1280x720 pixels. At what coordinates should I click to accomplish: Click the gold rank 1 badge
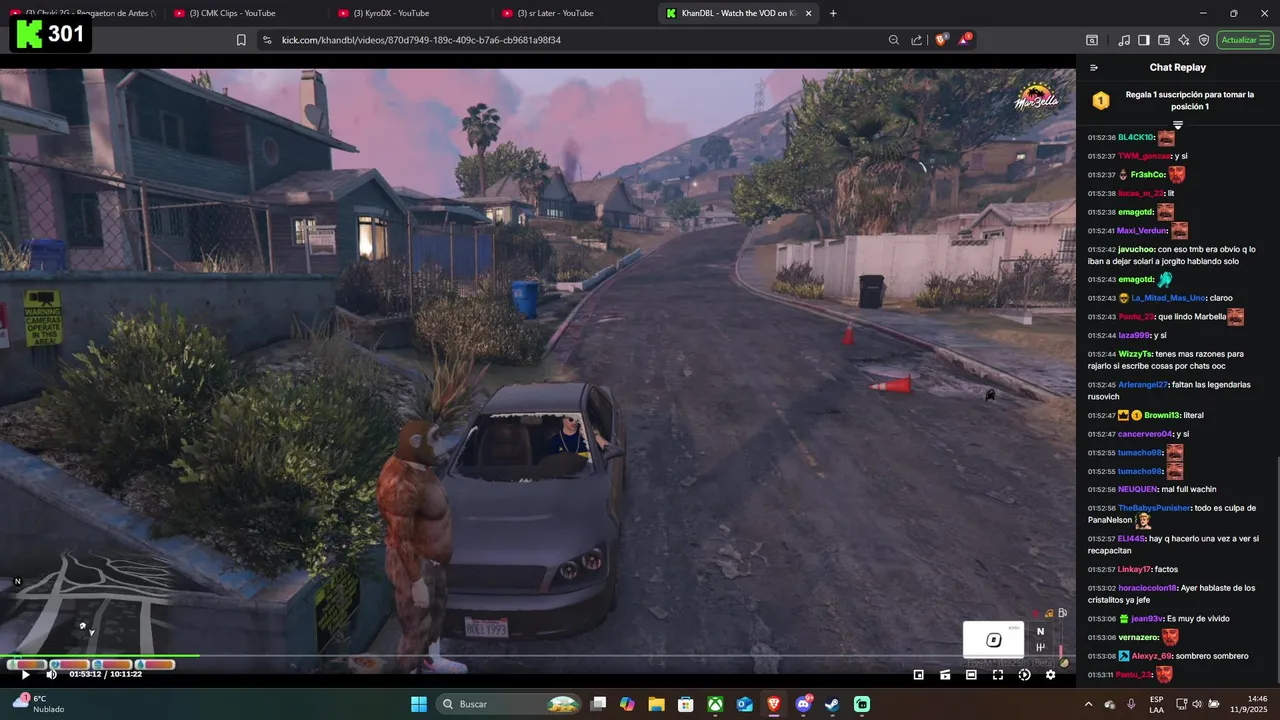click(x=1101, y=100)
